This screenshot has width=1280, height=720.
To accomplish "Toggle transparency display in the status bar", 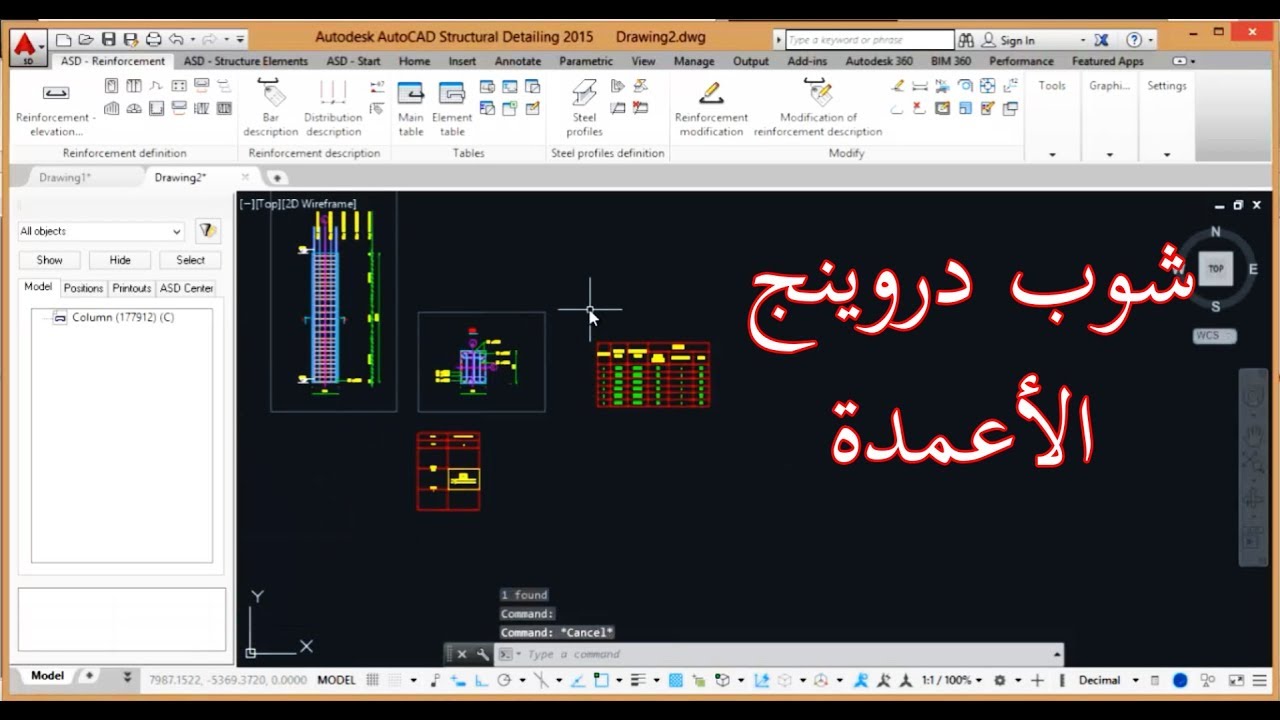I will tap(675, 680).
